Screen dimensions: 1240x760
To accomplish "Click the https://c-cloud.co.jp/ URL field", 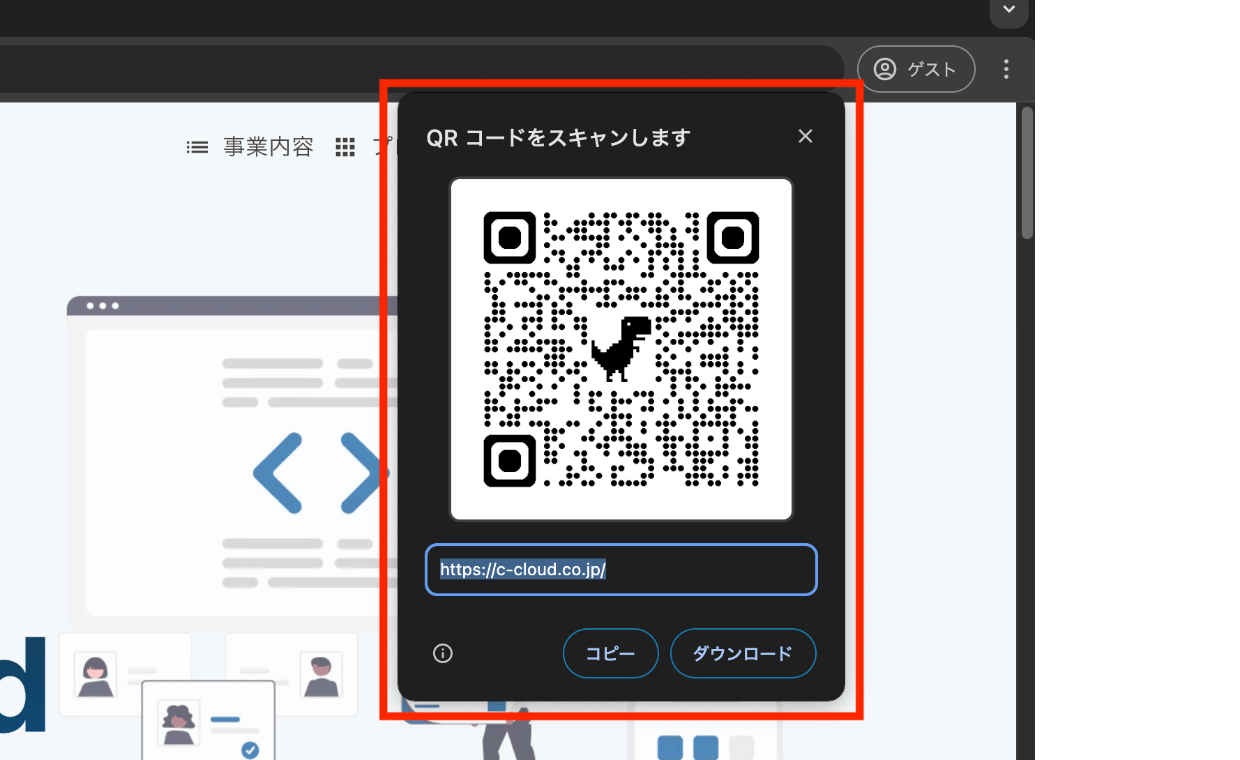I will (620, 570).
